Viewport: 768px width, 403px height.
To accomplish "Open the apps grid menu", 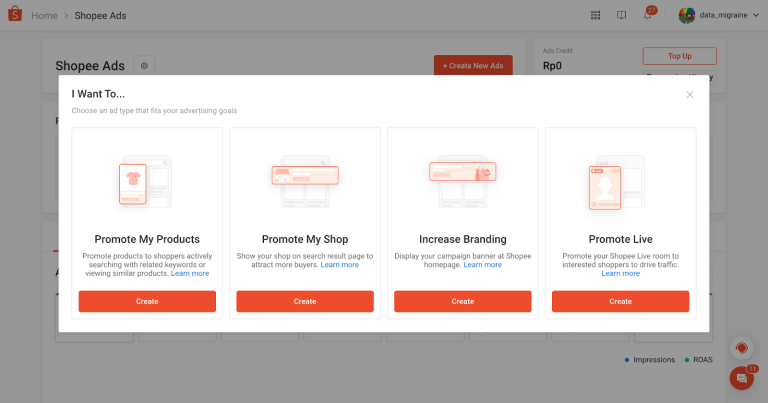I will click(x=596, y=15).
